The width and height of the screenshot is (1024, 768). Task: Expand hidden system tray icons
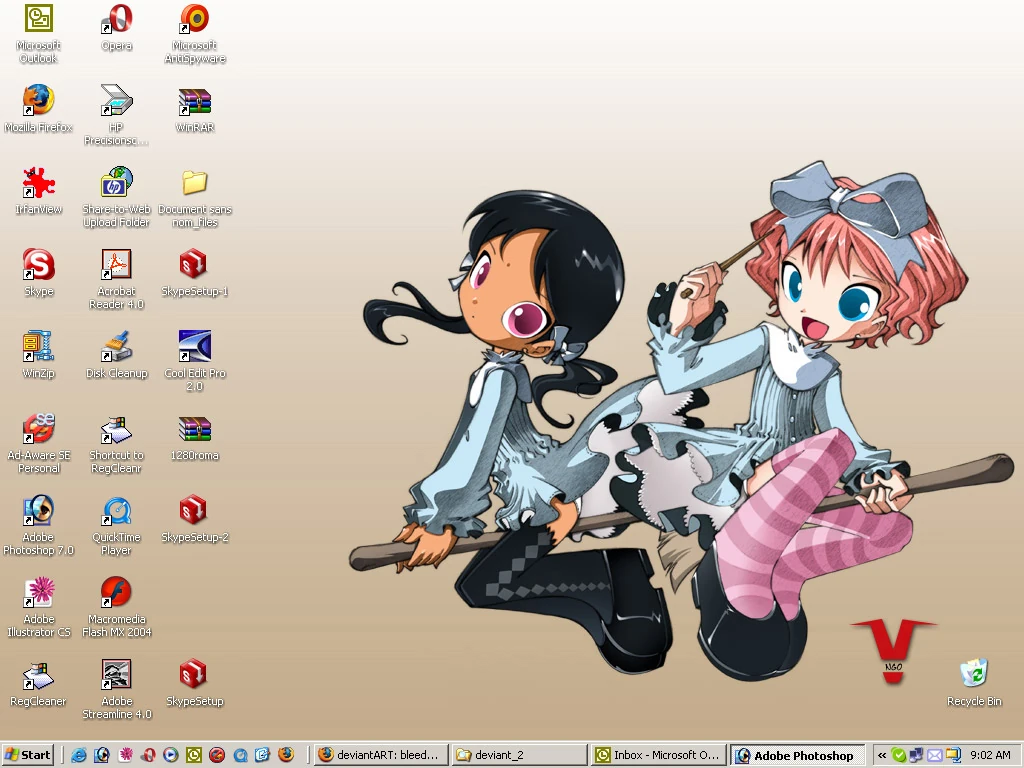click(882, 755)
